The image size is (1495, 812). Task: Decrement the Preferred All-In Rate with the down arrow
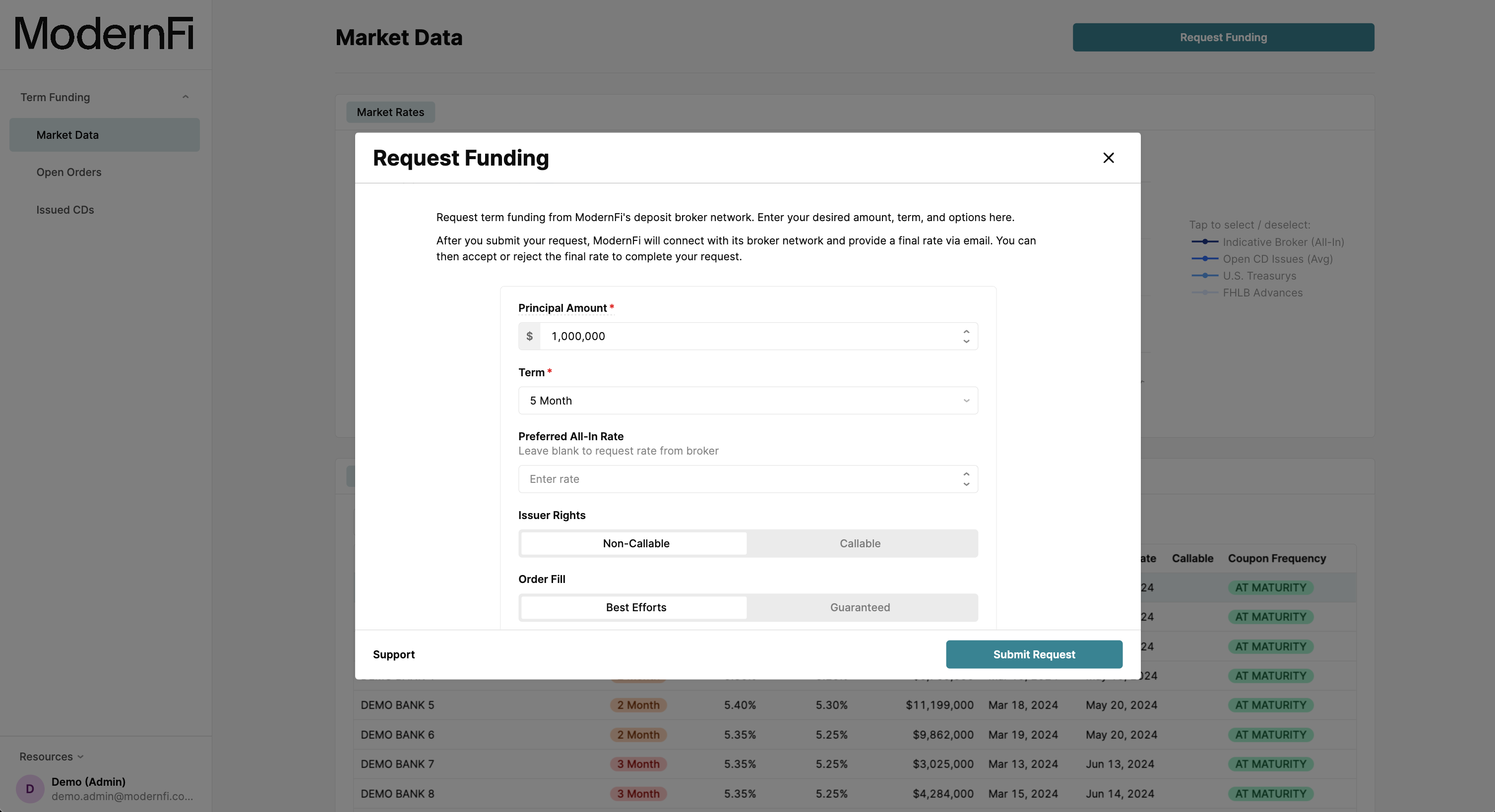(x=966, y=484)
